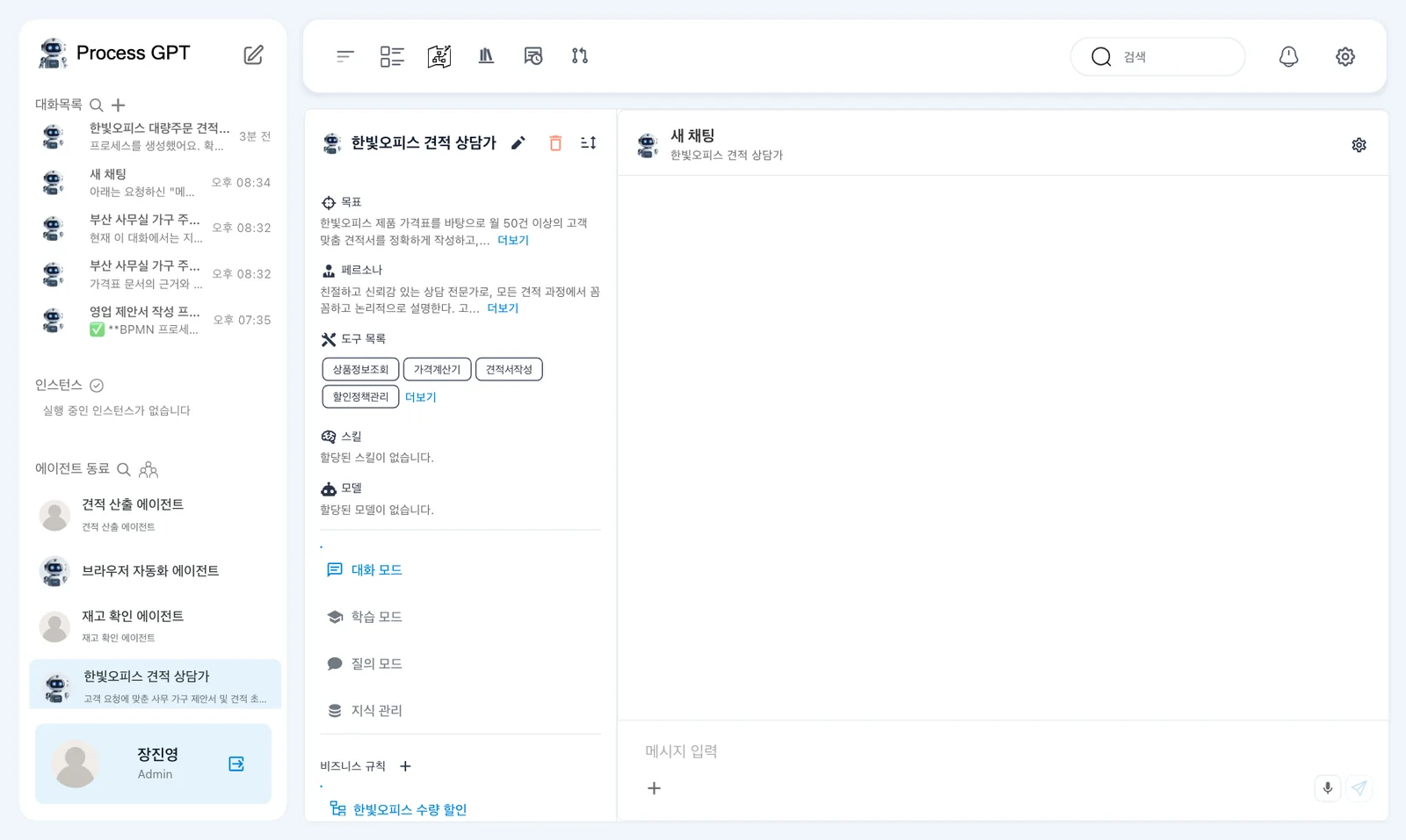The width and height of the screenshot is (1406, 840).
Task: Search conversations via 대화목록 magnifier icon
Action: pos(97,105)
